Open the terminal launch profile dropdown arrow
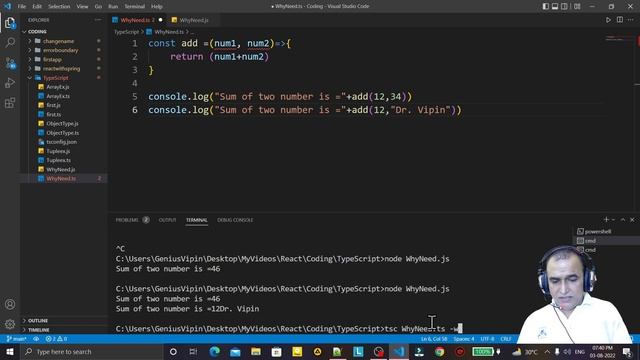 tap(613, 220)
